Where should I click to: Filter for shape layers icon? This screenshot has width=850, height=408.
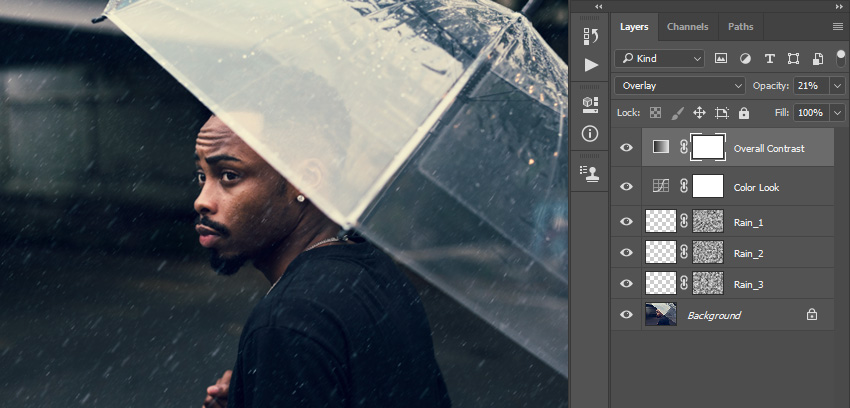793,59
